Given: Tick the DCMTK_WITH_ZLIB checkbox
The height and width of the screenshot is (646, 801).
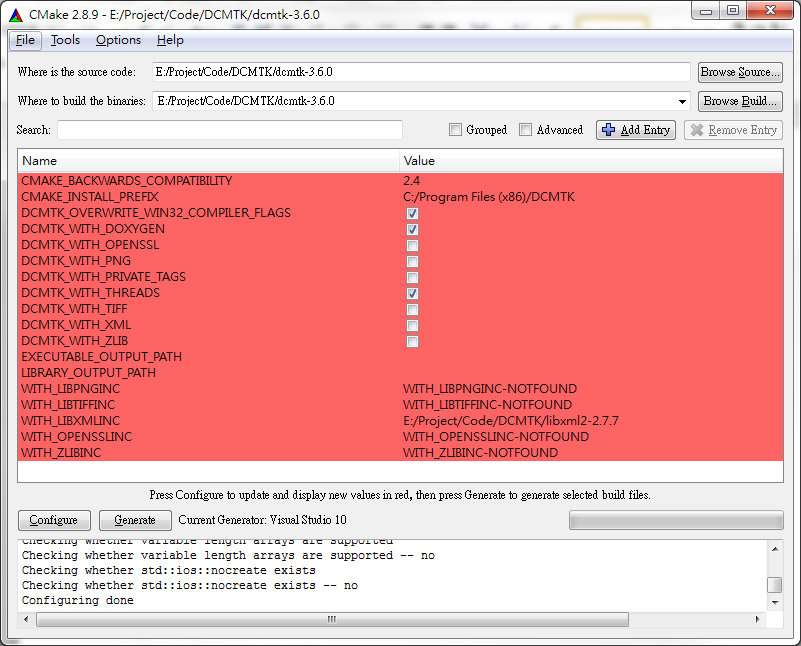Looking at the screenshot, I should click(x=412, y=342).
